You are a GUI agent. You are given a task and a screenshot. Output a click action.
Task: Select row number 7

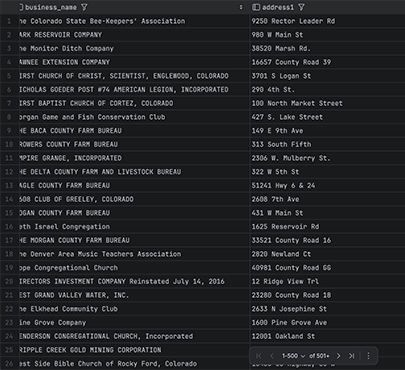9,103
